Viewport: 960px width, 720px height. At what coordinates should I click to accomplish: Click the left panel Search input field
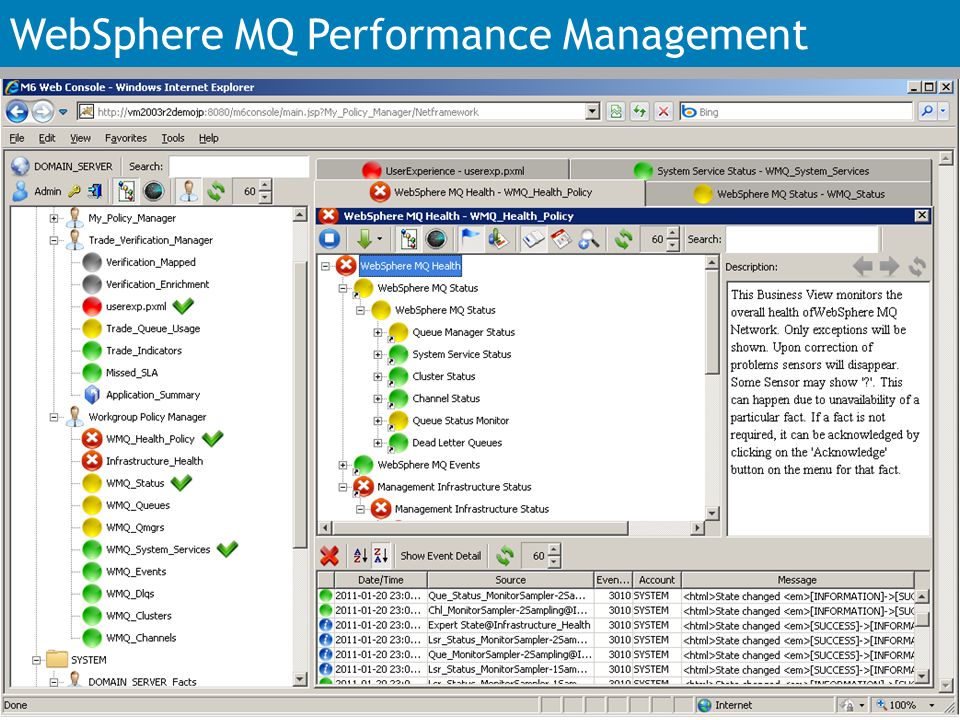(x=239, y=167)
